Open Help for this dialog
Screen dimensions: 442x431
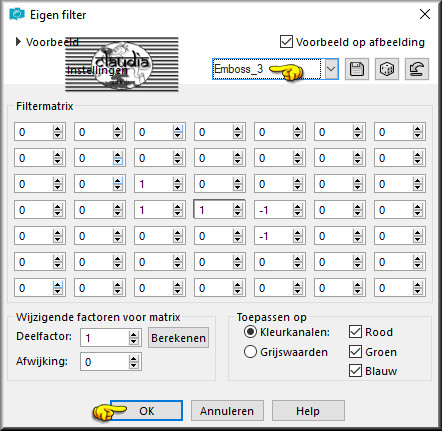coord(308,411)
